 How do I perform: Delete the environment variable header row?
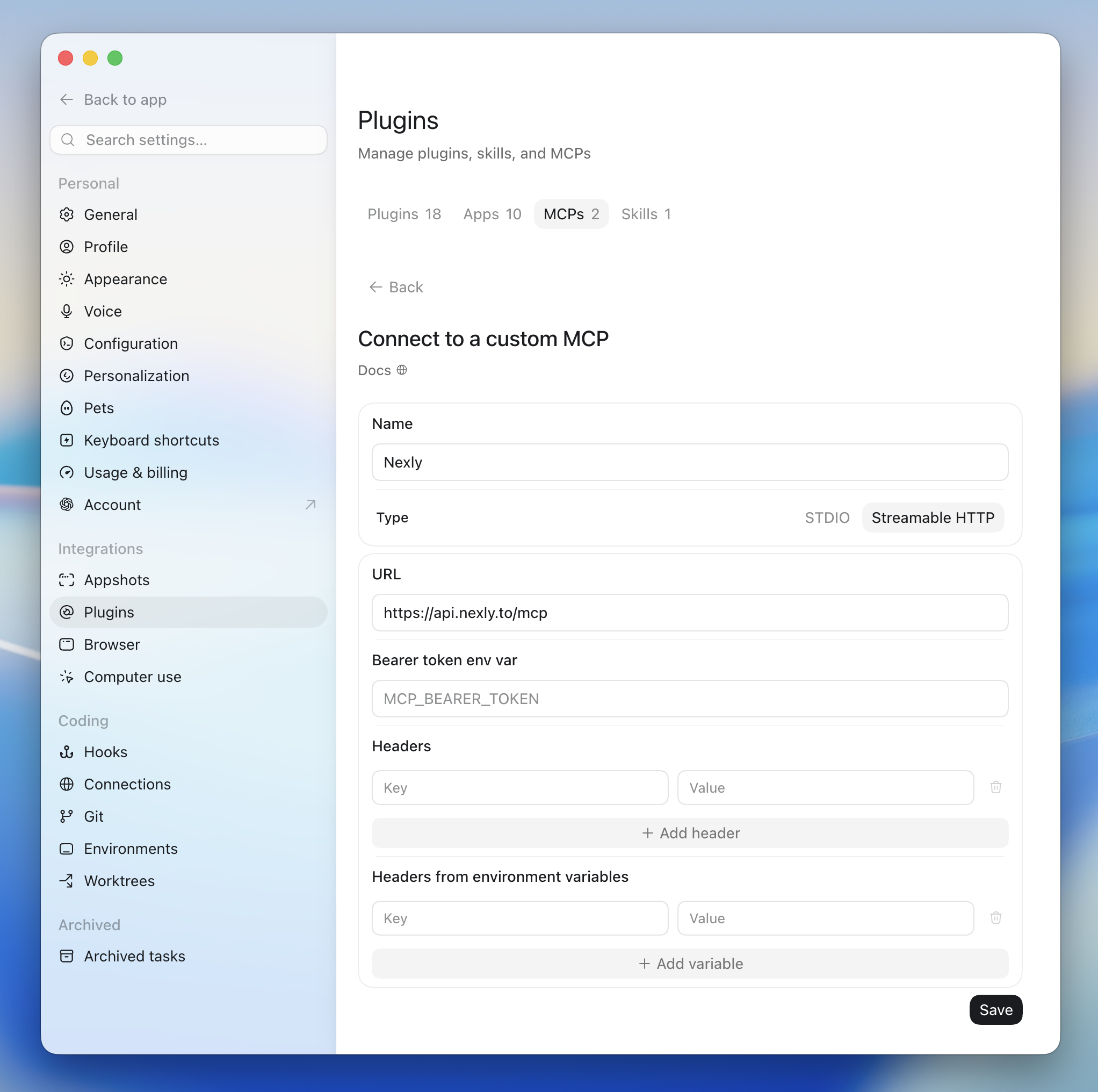[x=996, y=918]
